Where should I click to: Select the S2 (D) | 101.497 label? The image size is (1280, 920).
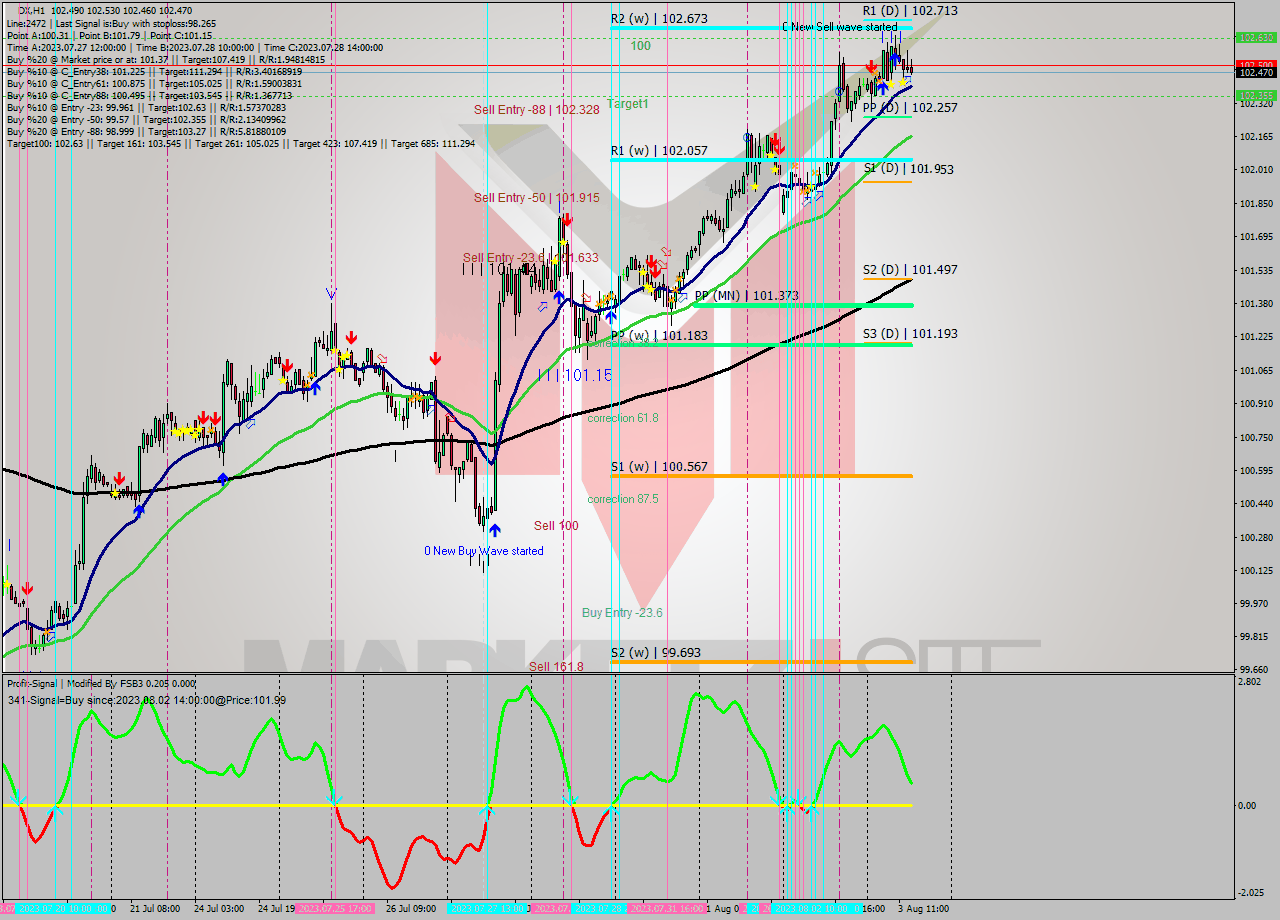909,270
